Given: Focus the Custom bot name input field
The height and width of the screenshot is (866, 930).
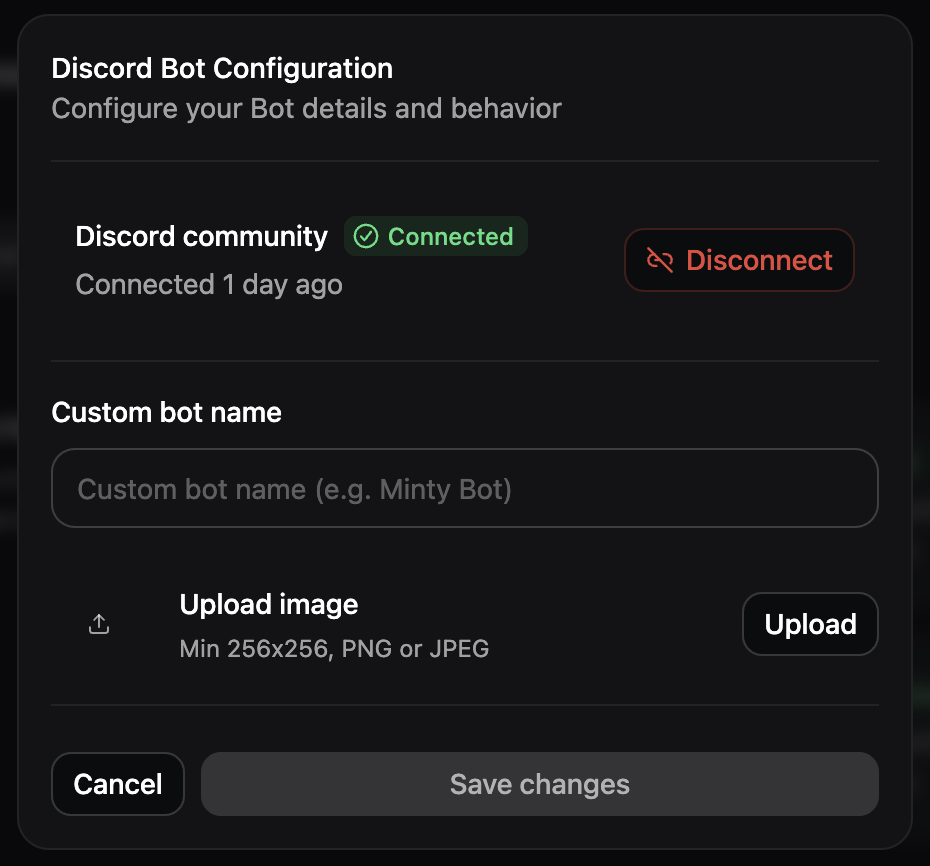Looking at the screenshot, I should [x=465, y=488].
